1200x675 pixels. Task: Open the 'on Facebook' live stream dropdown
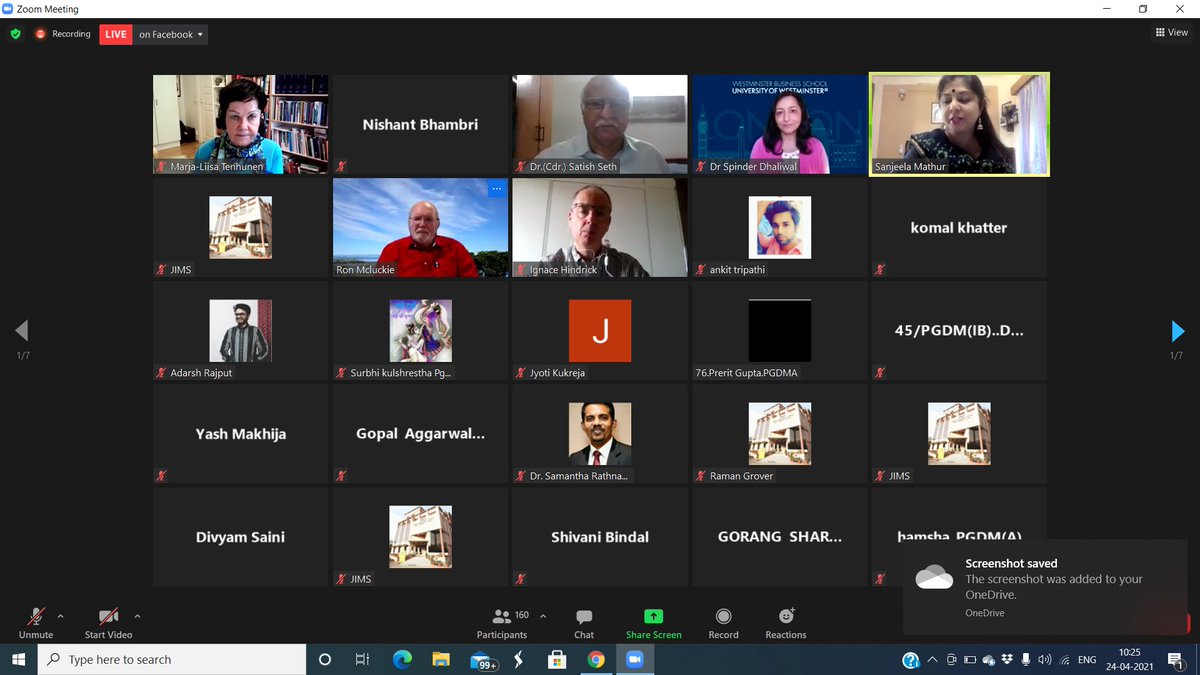tap(168, 33)
